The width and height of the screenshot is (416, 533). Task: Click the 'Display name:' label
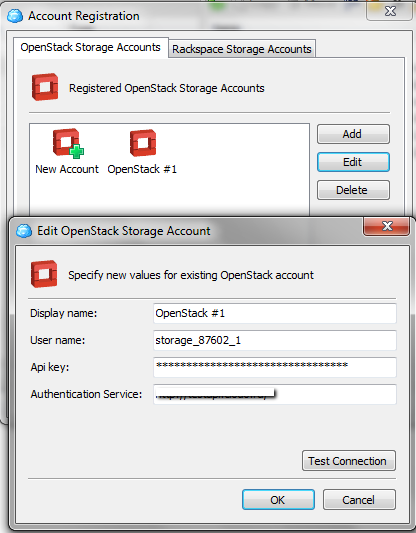point(64,313)
